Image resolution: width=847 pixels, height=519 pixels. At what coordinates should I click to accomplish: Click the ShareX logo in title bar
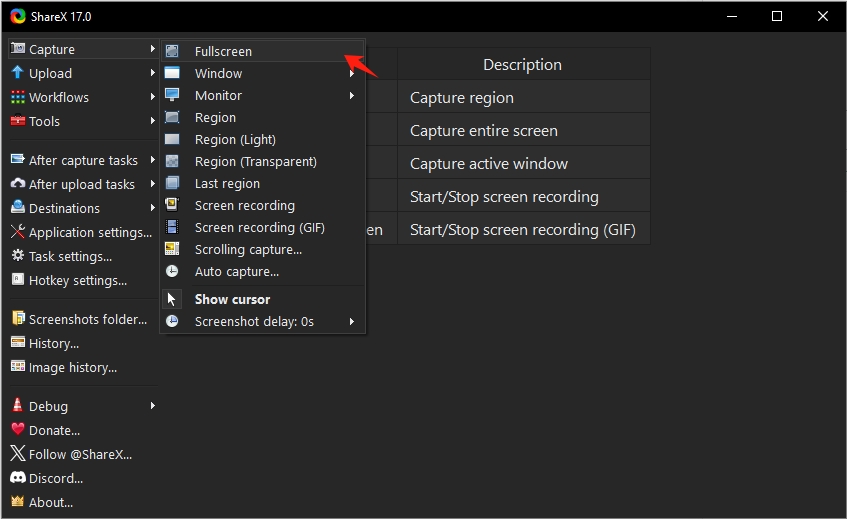tap(18, 16)
